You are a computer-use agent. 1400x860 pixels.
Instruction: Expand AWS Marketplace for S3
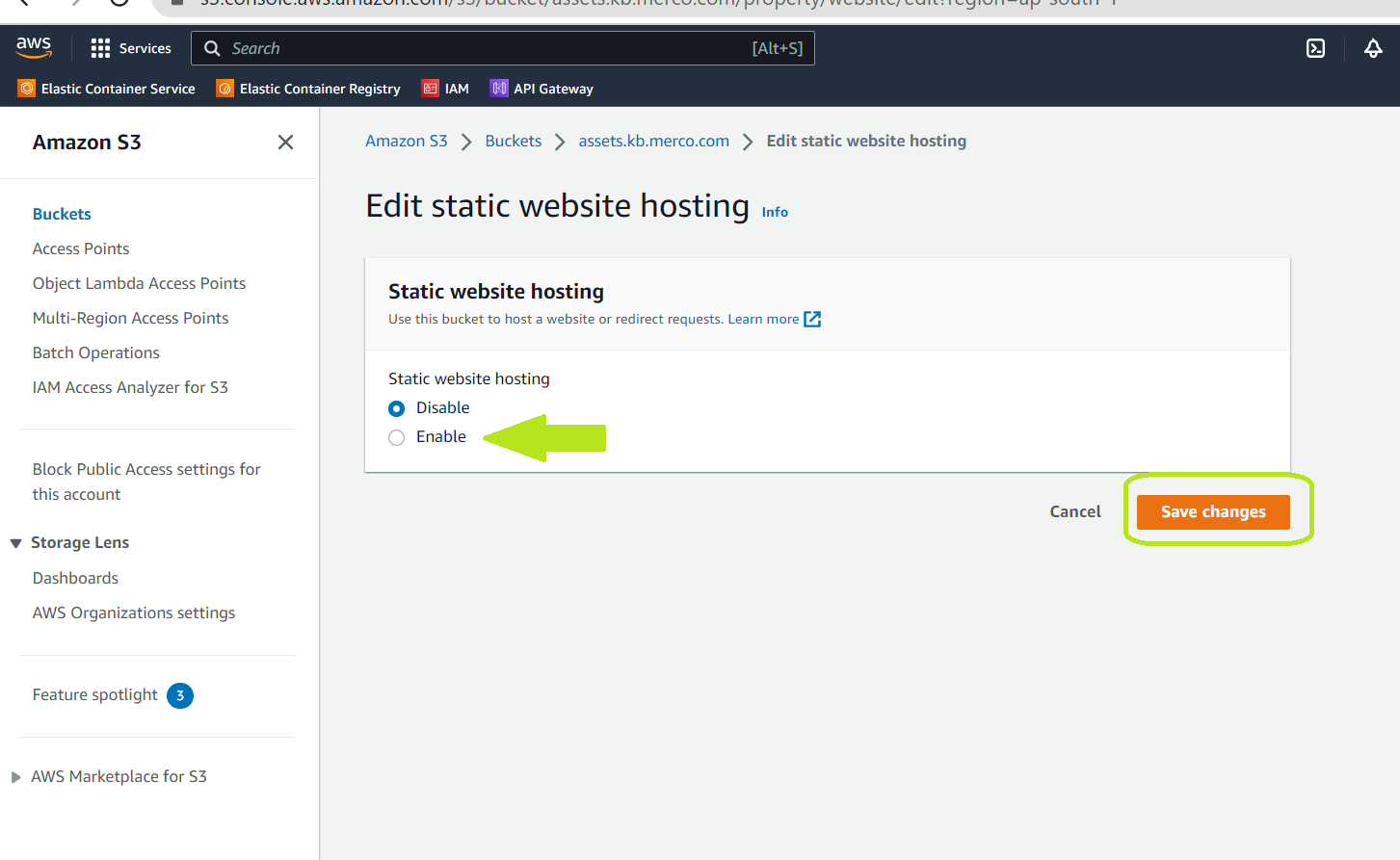[x=15, y=777]
